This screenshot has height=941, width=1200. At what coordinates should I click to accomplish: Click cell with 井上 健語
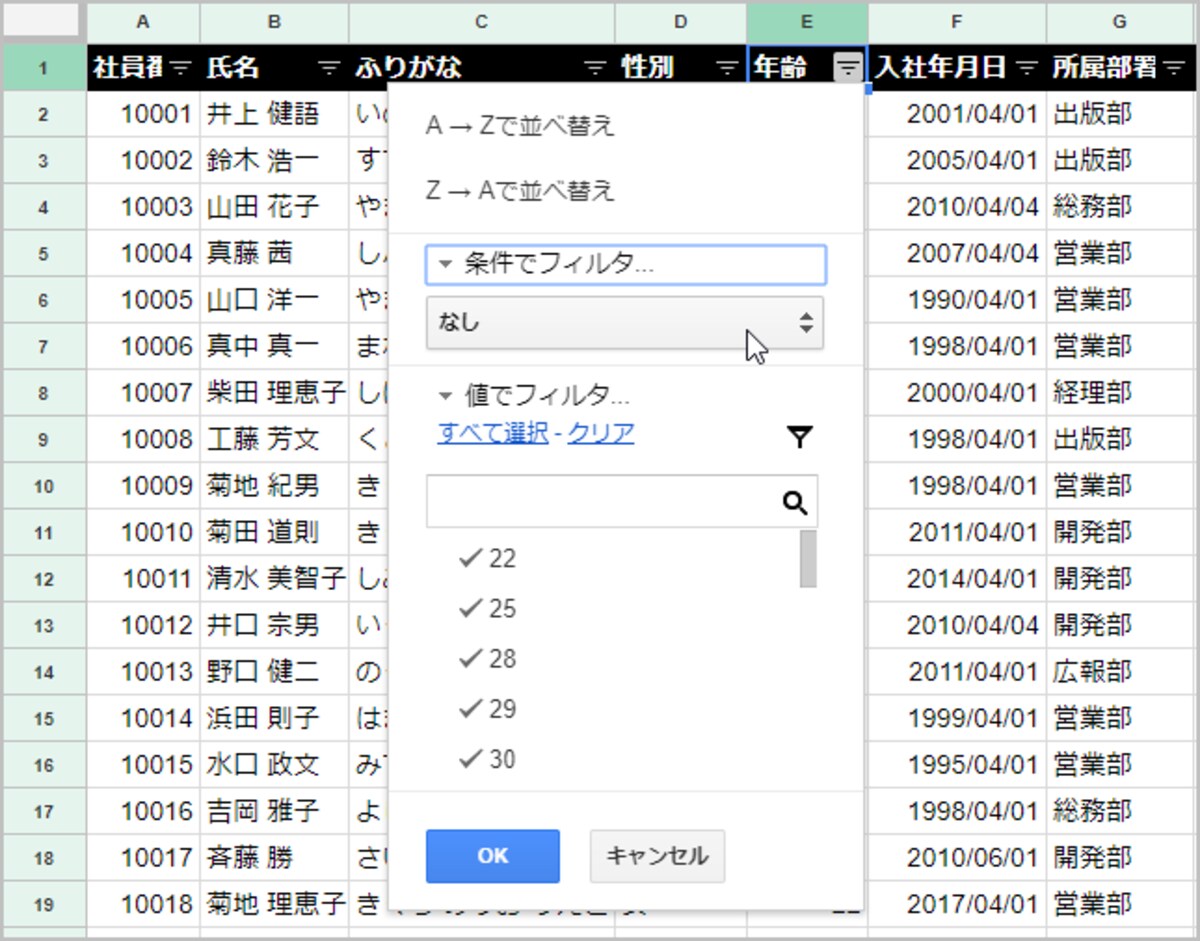(274, 114)
